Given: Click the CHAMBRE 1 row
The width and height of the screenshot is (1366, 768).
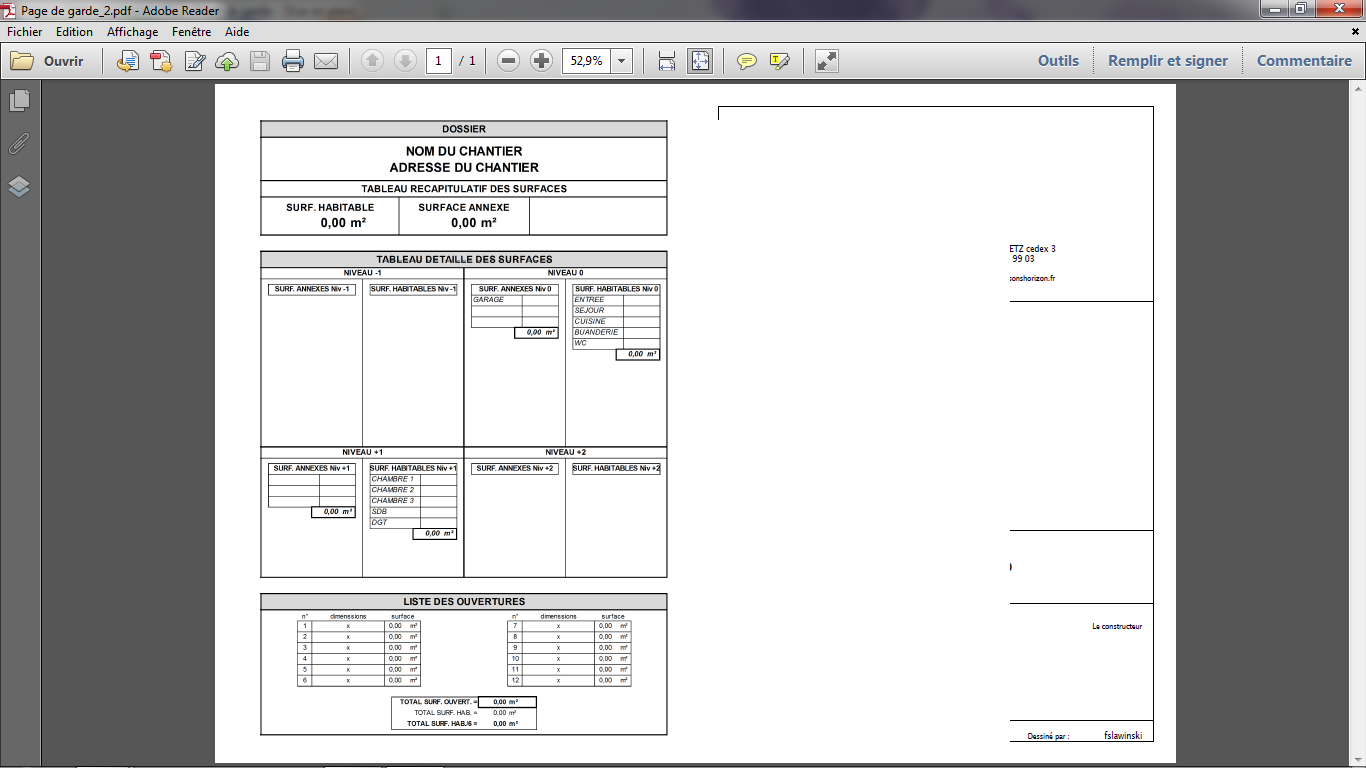Looking at the screenshot, I should tap(413, 479).
